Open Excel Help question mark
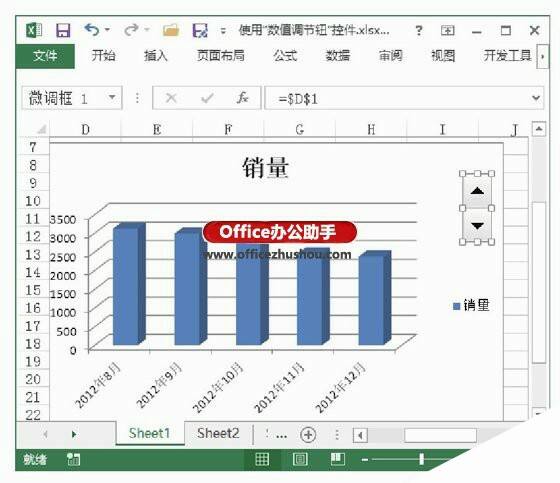 419,30
